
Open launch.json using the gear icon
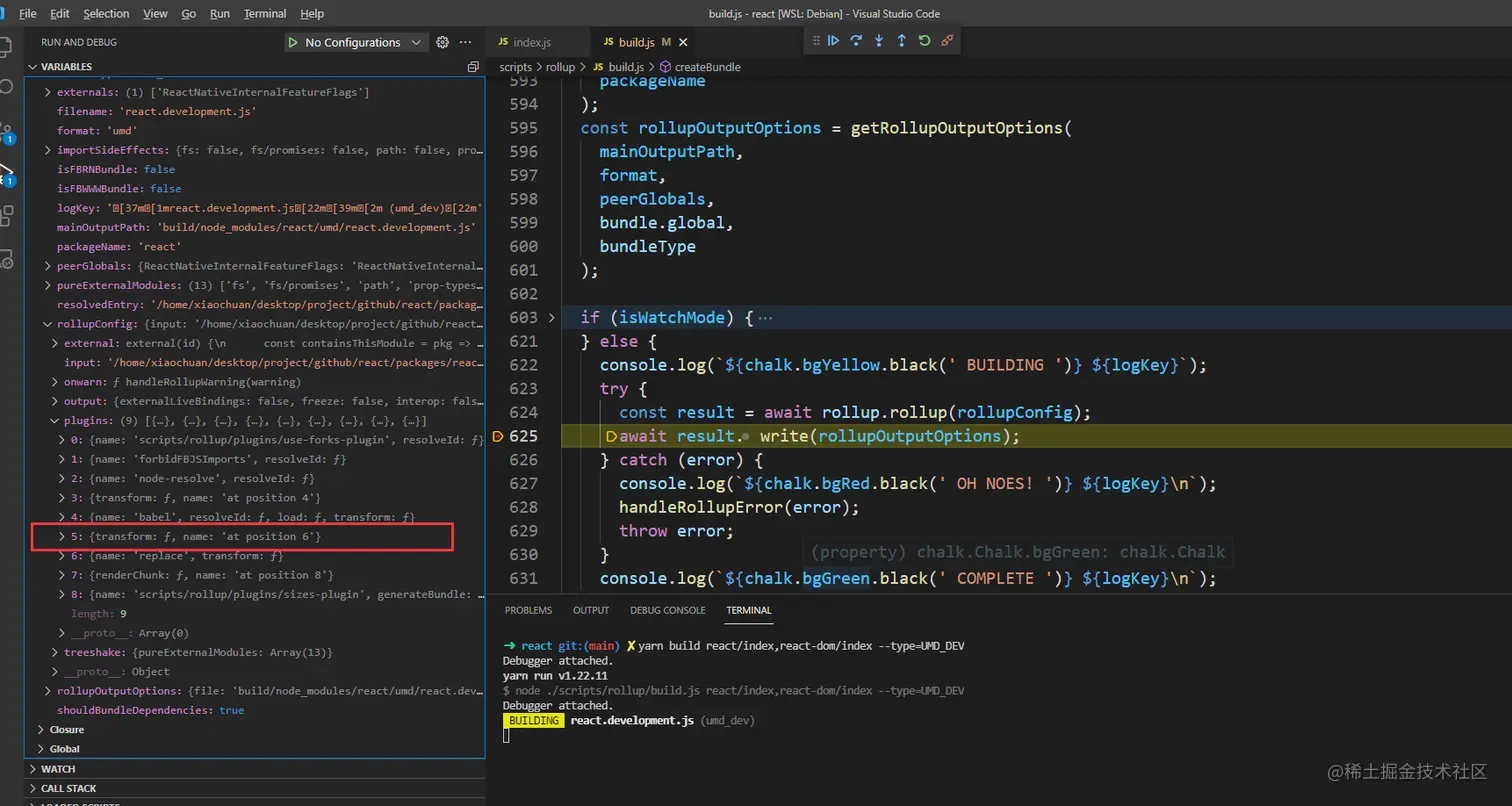click(x=442, y=42)
